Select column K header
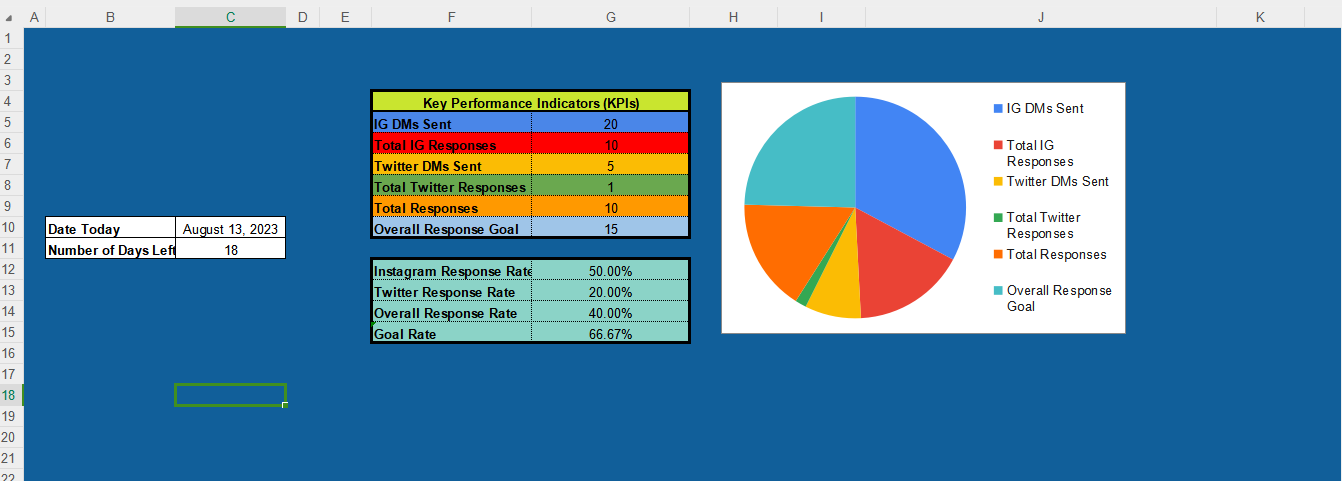The image size is (1342, 481). tap(1260, 17)
